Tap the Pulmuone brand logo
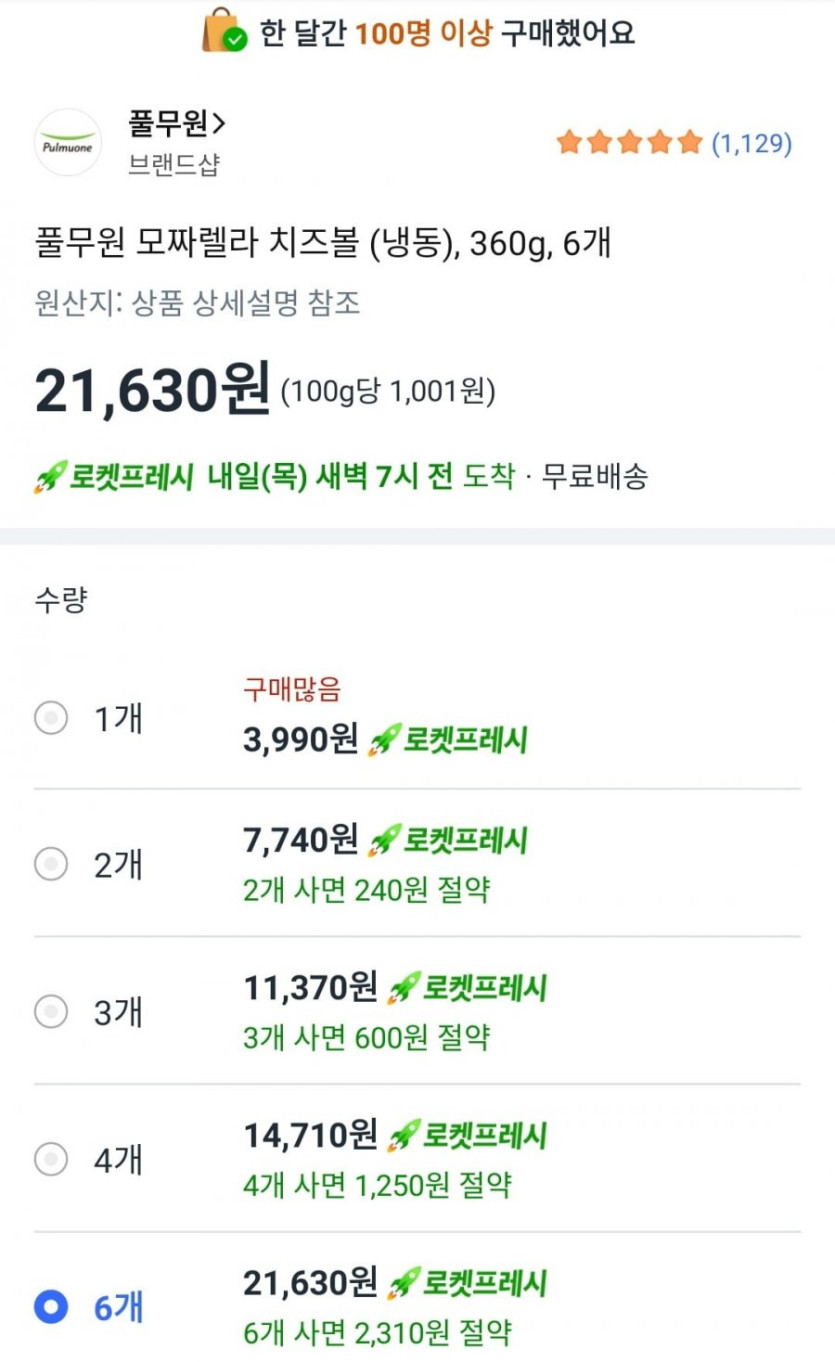Screen dimensions: 835x1362 [68, 143]
